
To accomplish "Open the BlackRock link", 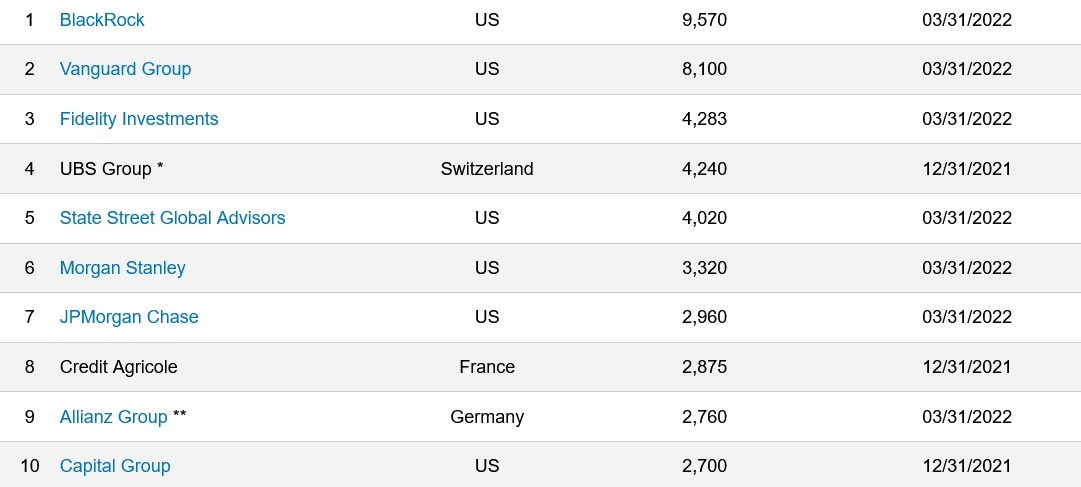I will point(102,20).
